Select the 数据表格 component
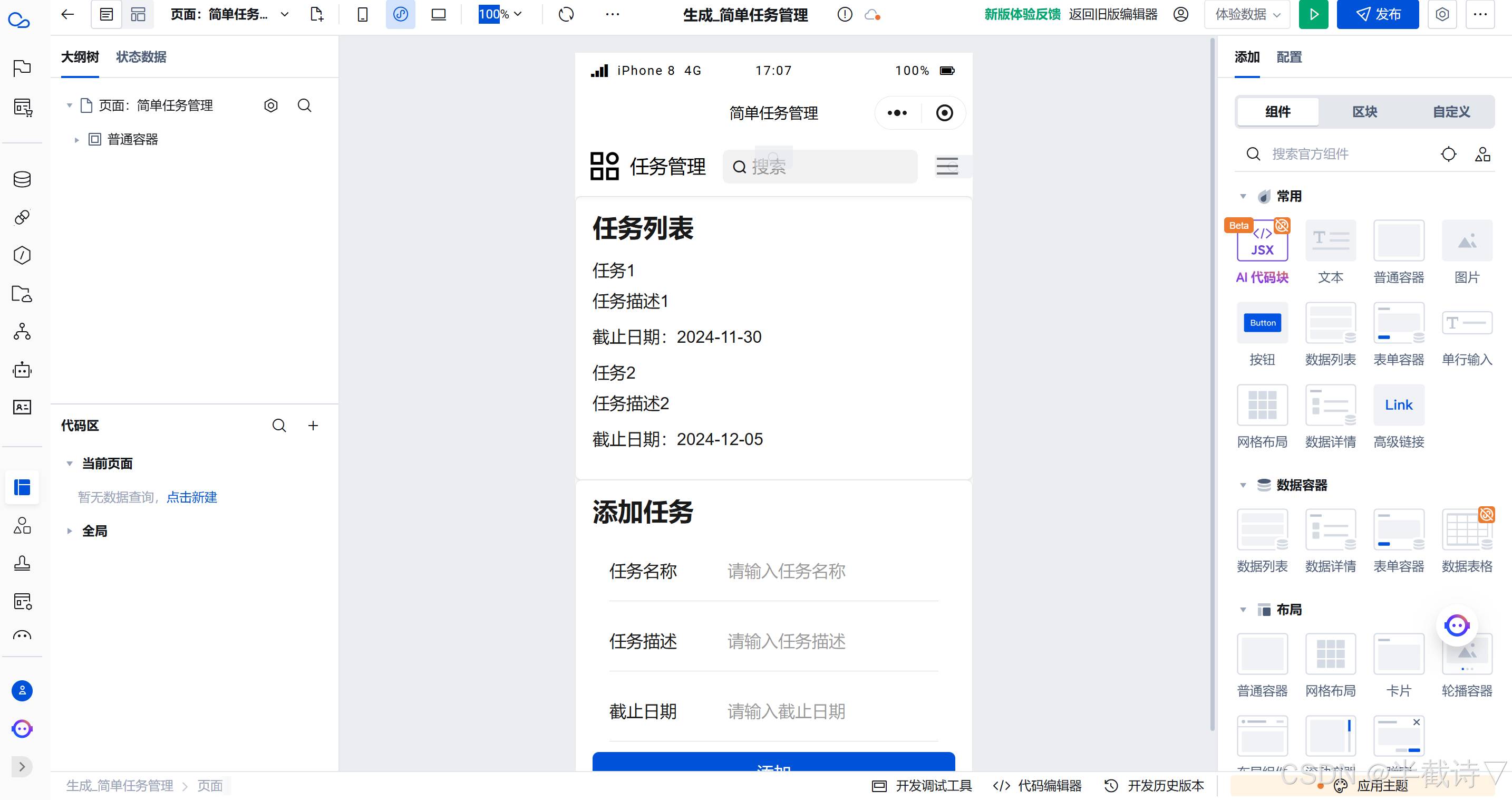This screenshot has width=1512, height=800. 1467,541
